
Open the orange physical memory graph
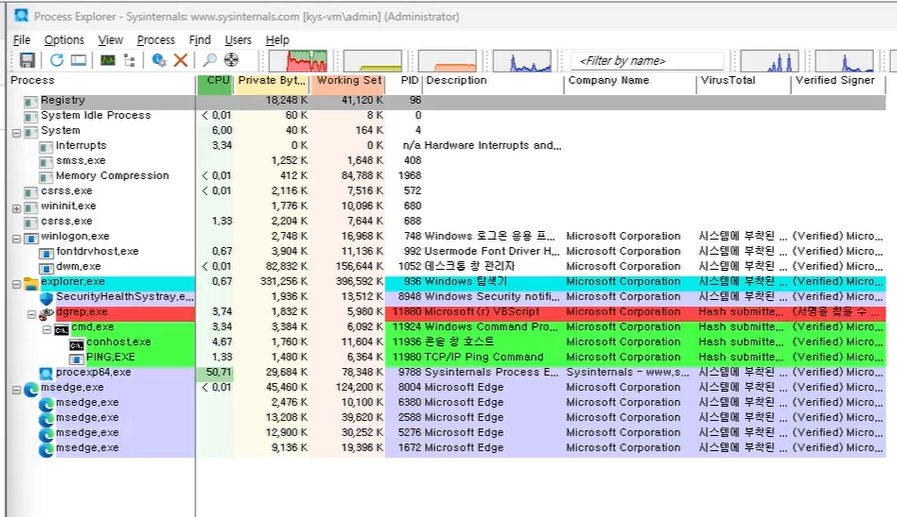click(x=447, y=61)
